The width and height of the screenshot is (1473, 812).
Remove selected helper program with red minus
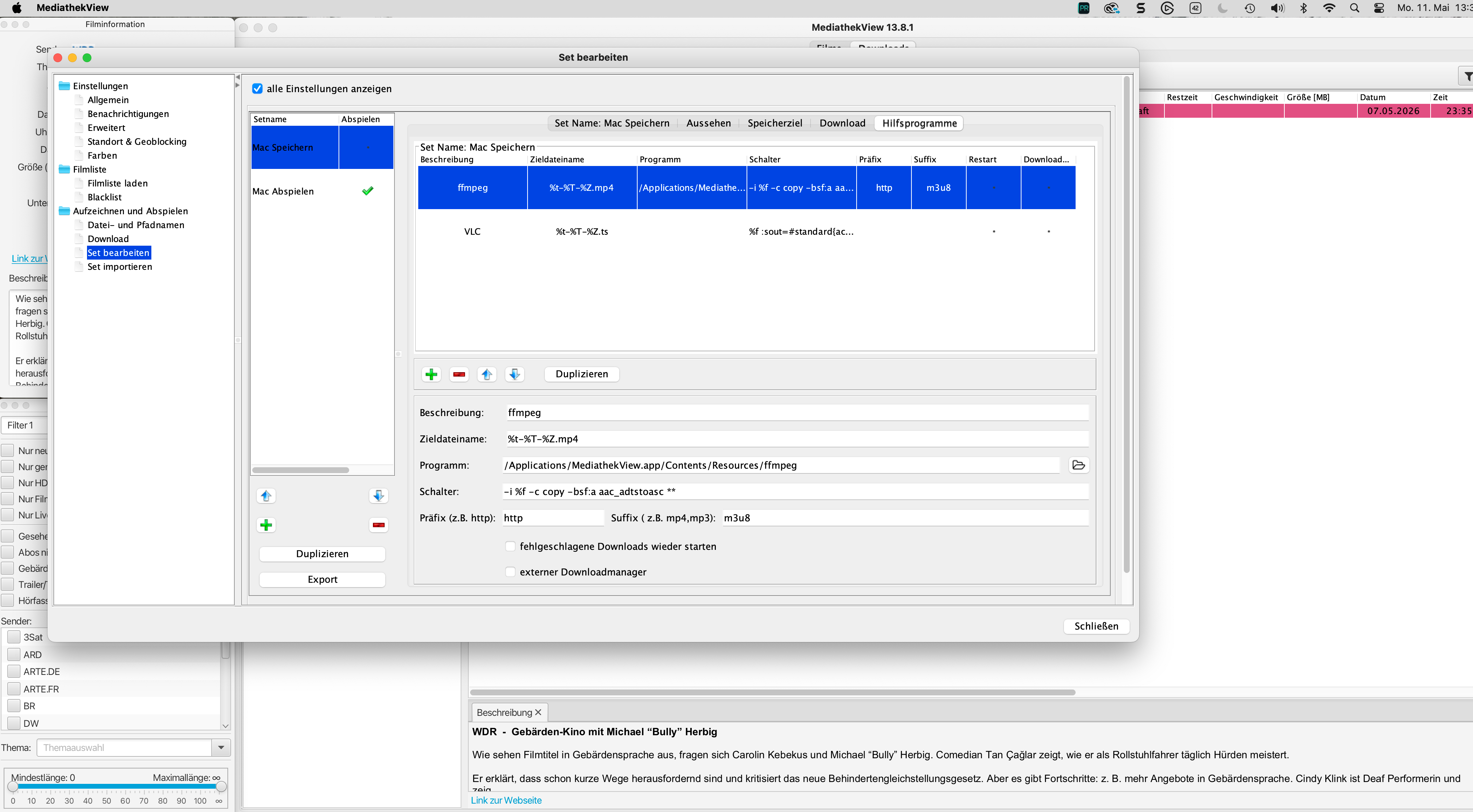tap(459, 374)
